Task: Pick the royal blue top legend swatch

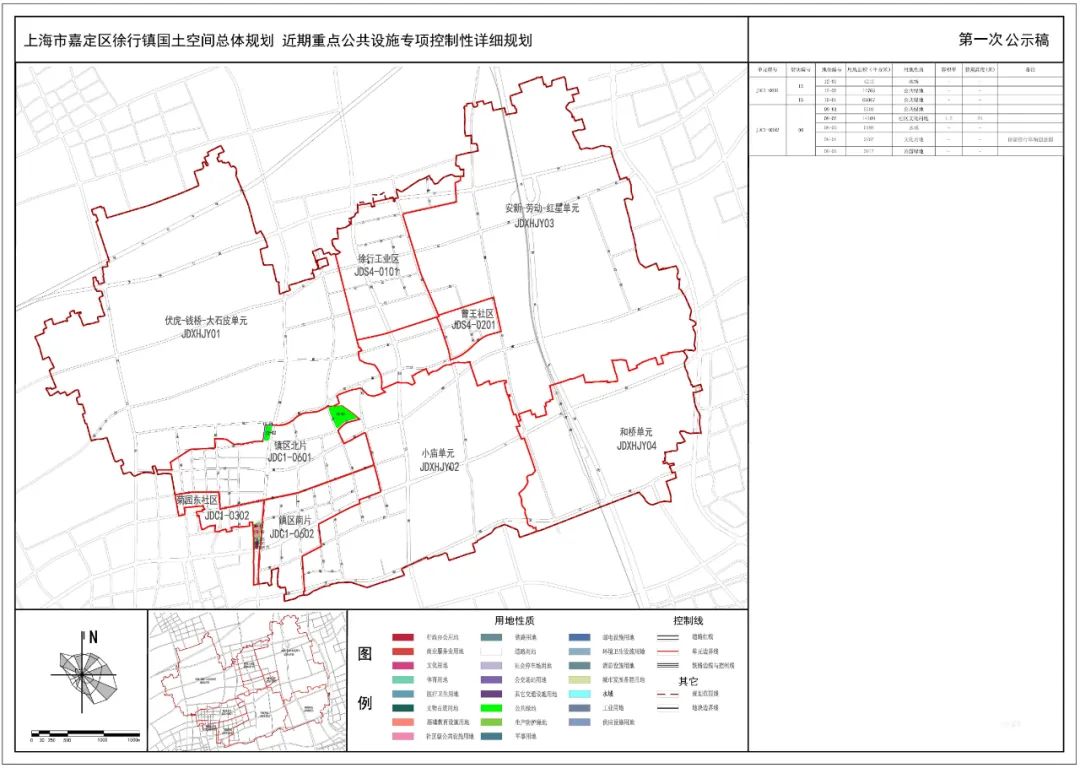Action: [x=579, y=638]
